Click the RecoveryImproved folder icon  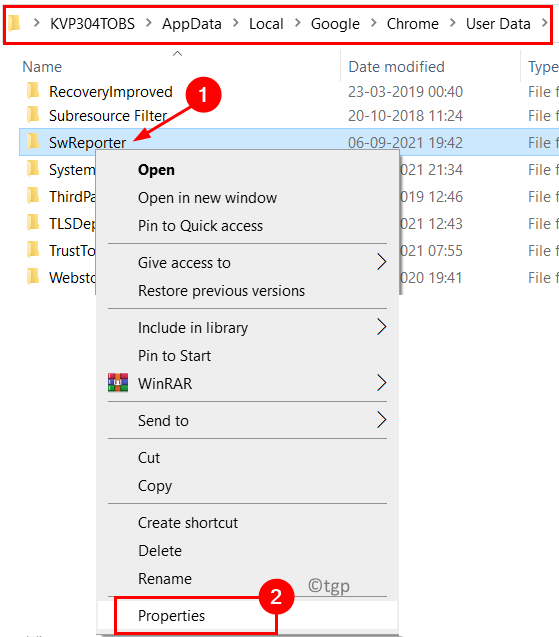pyautogui.click(x=33, y=91)
